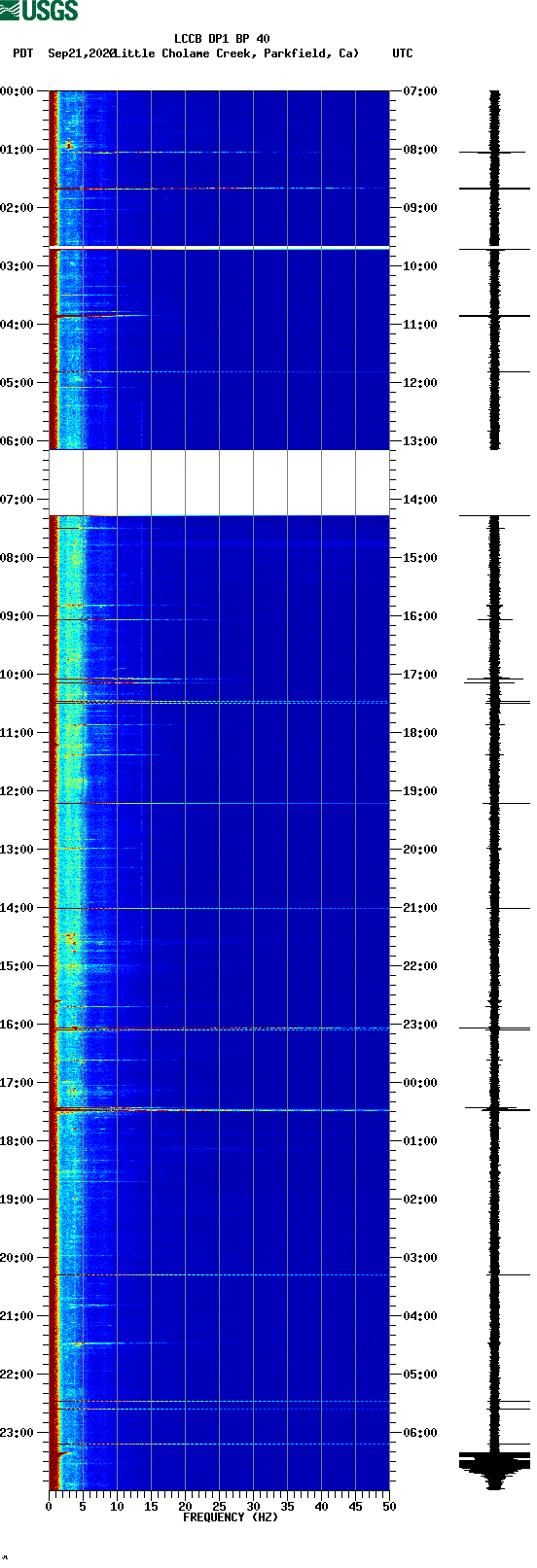
Task: Click the "20" tick on the frequency axis
Action: coord(185,1507)
